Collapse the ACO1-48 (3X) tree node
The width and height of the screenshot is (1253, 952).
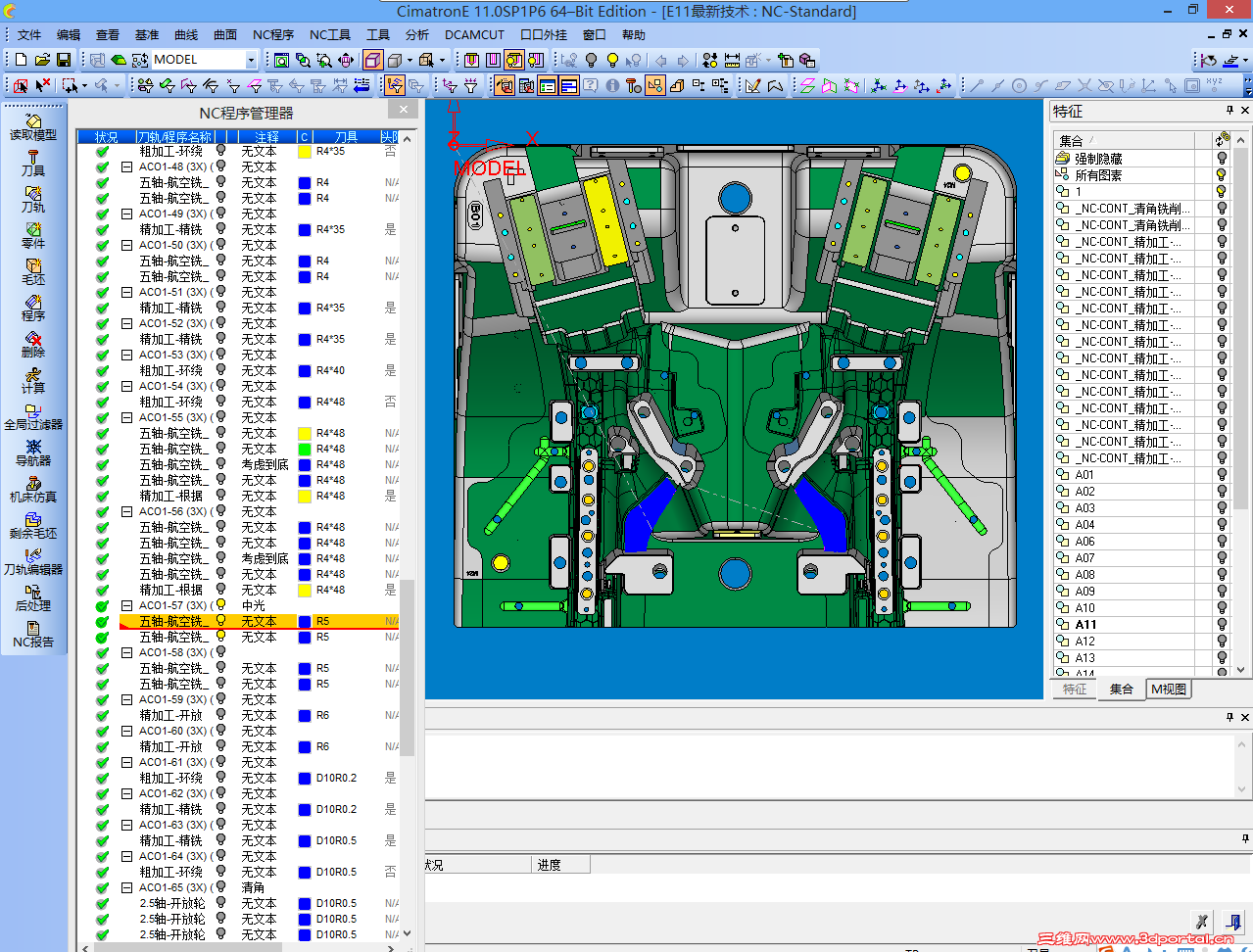click(x=126, y=167)
